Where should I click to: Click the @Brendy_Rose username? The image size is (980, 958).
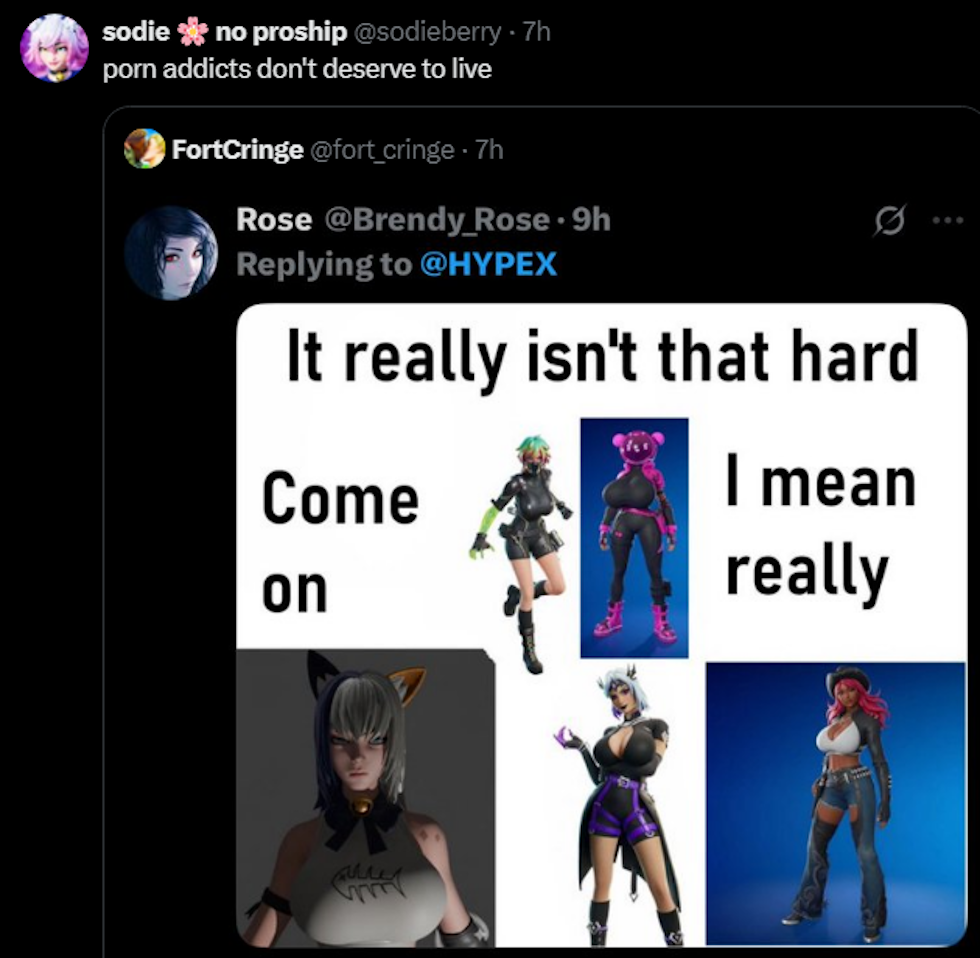(x=437, y=219)
